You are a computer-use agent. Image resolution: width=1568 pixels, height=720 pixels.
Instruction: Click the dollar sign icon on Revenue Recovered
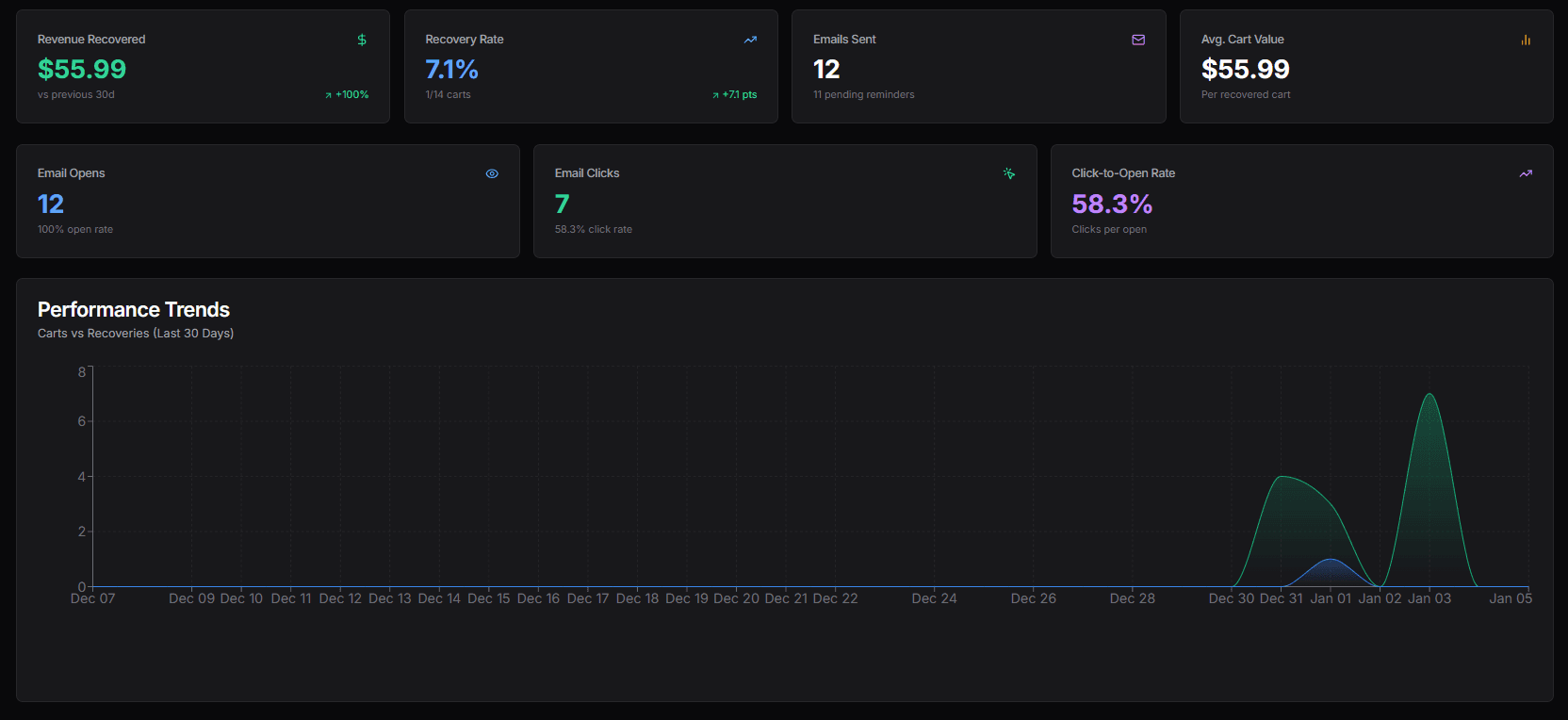[x=362, y=40]
